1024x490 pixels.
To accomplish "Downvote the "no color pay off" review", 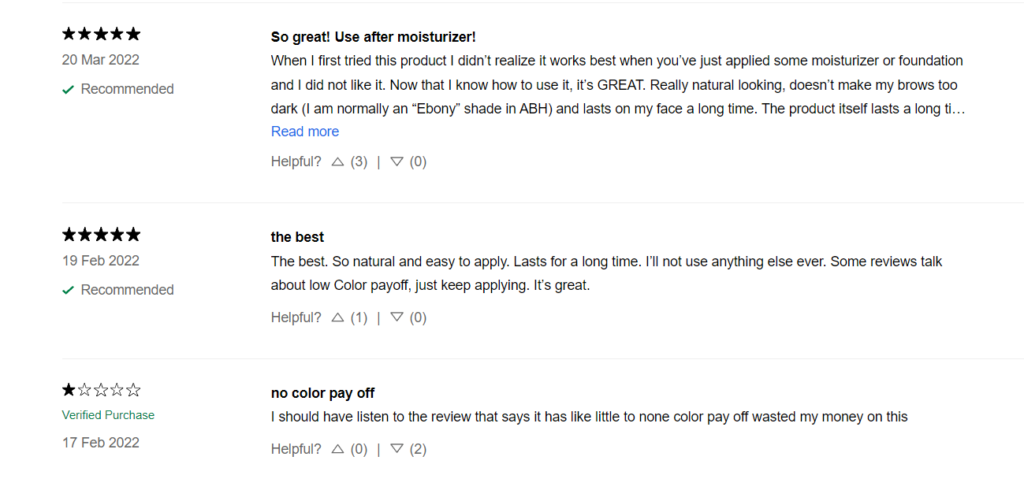I will (396, 449).
